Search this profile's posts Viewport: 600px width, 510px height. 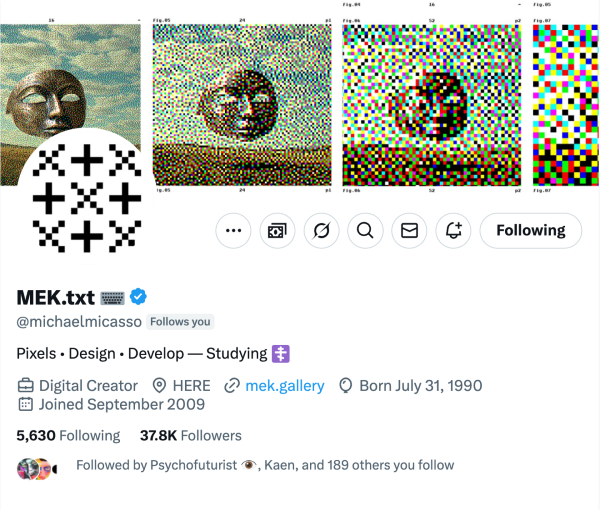pos(365,231)
